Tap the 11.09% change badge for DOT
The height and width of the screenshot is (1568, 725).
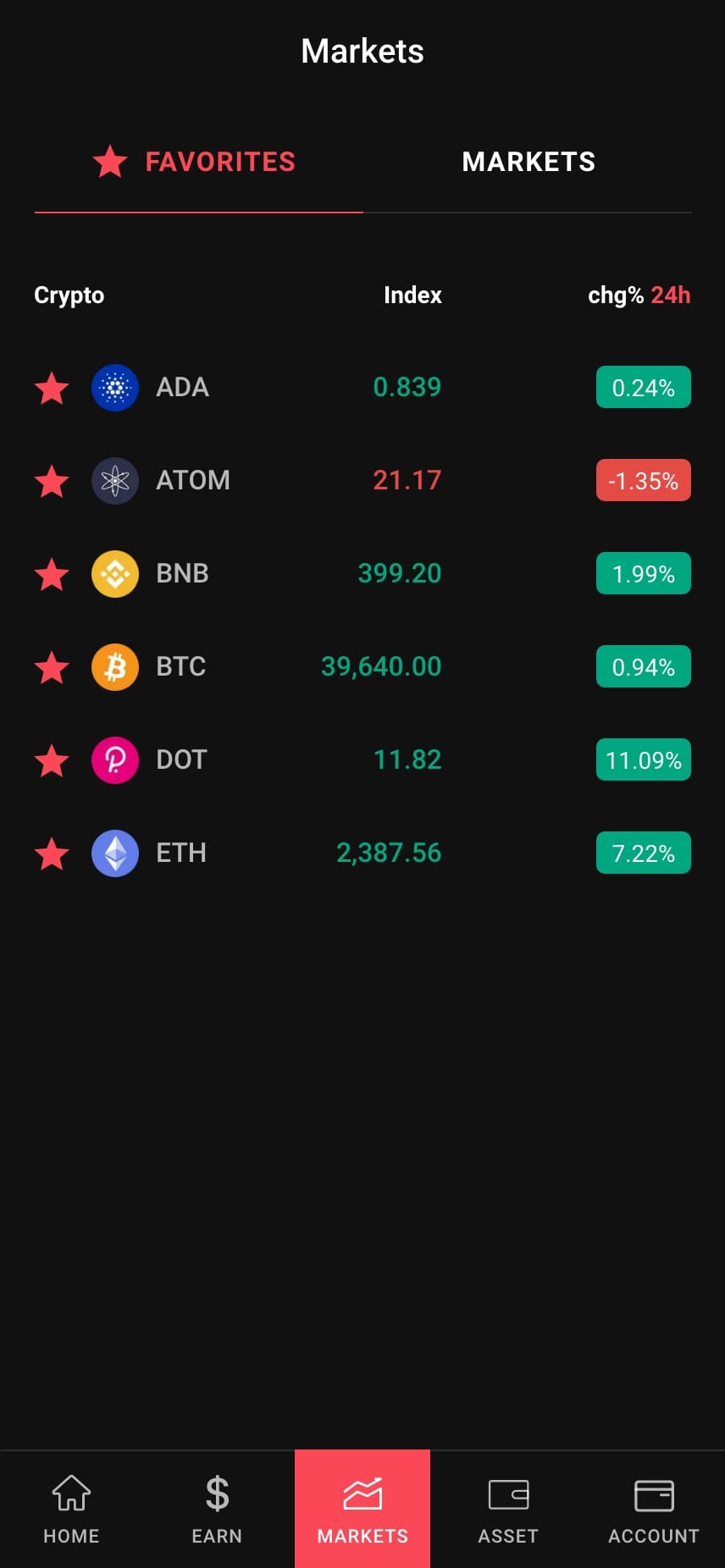pyautogui.click(x=644, y=760)
